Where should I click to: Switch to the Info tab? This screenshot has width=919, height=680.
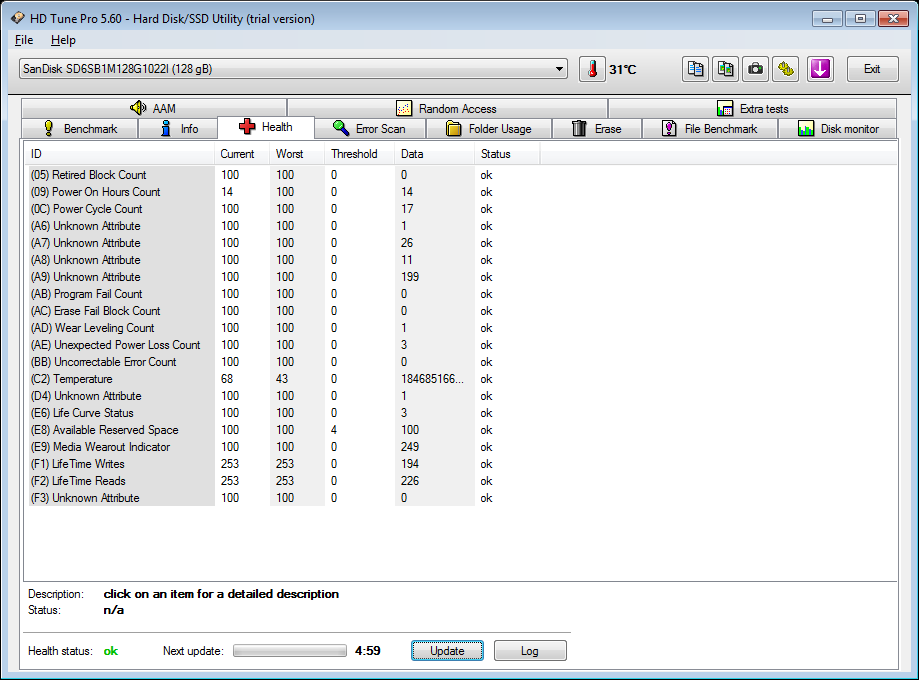click(178, 129)
